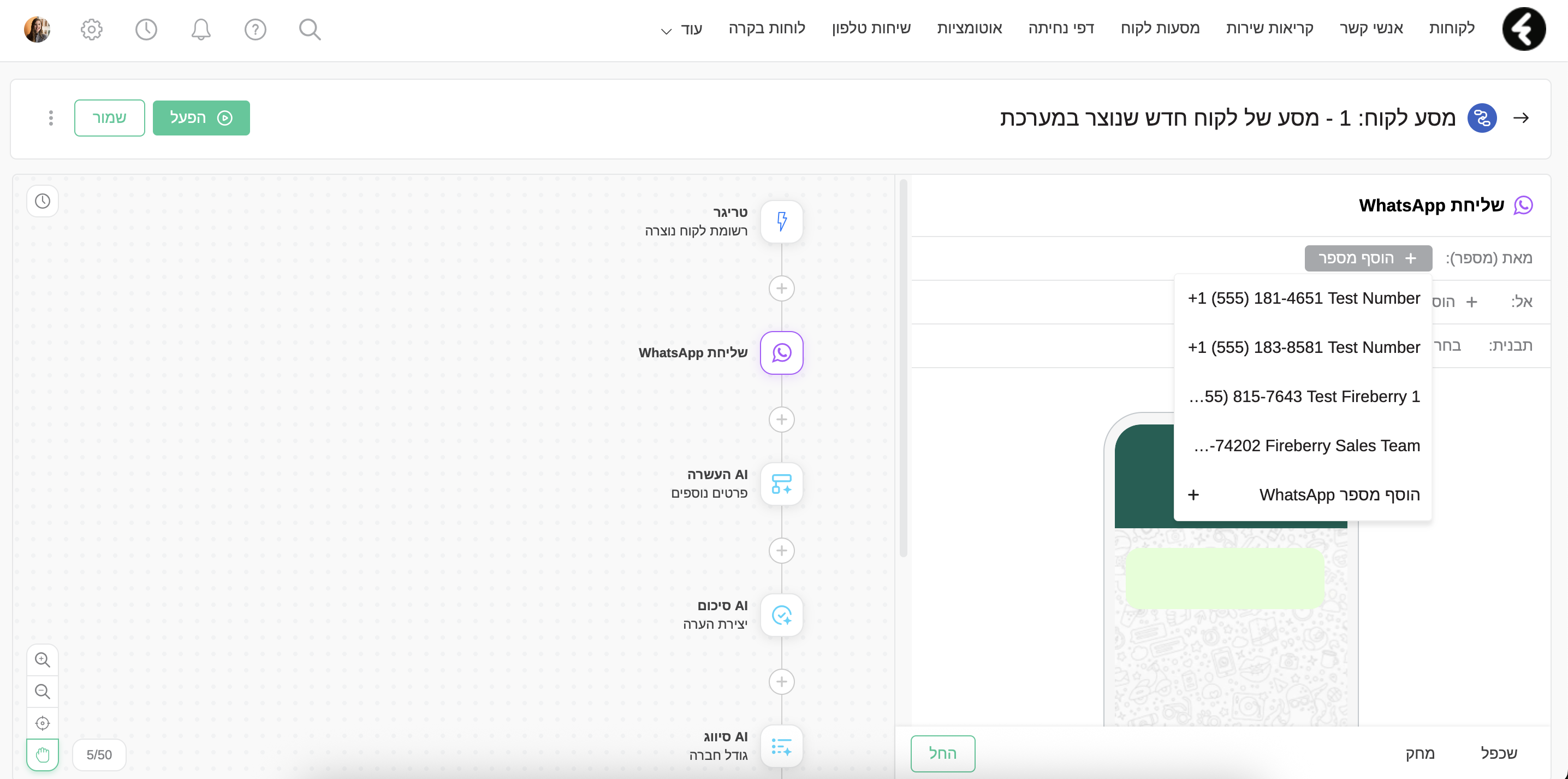Image resolution: width=1568 pixels, height=779 pixels.
Task: Zoom out on the canvas
Action: [42, 691]
